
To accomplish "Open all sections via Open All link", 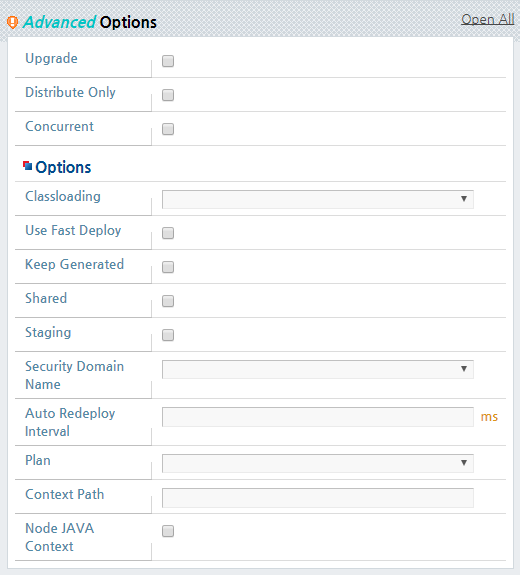I will (x=487, y=19).
